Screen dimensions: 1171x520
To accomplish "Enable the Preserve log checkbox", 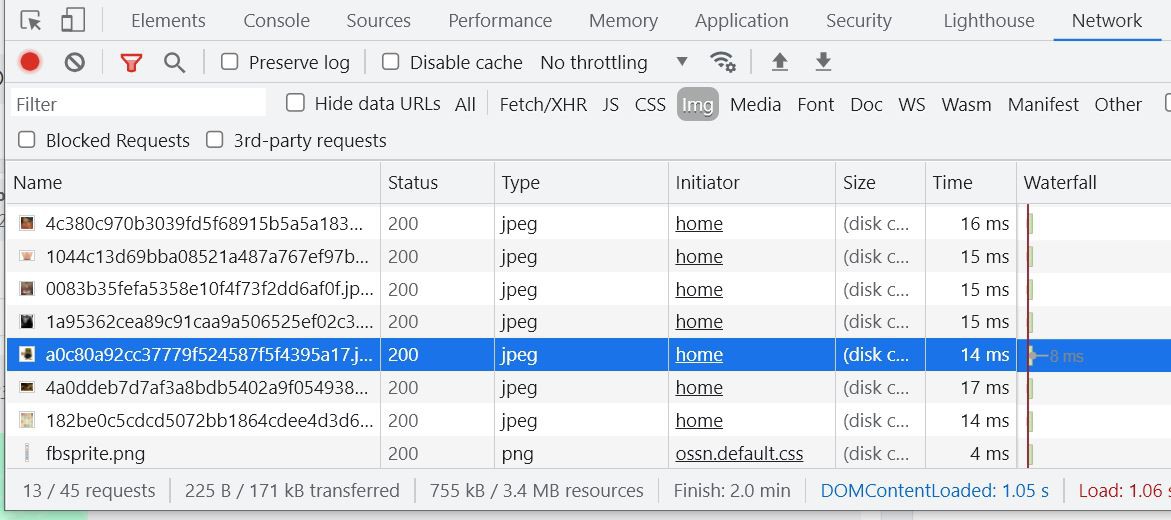I will [x=230, y=62].
